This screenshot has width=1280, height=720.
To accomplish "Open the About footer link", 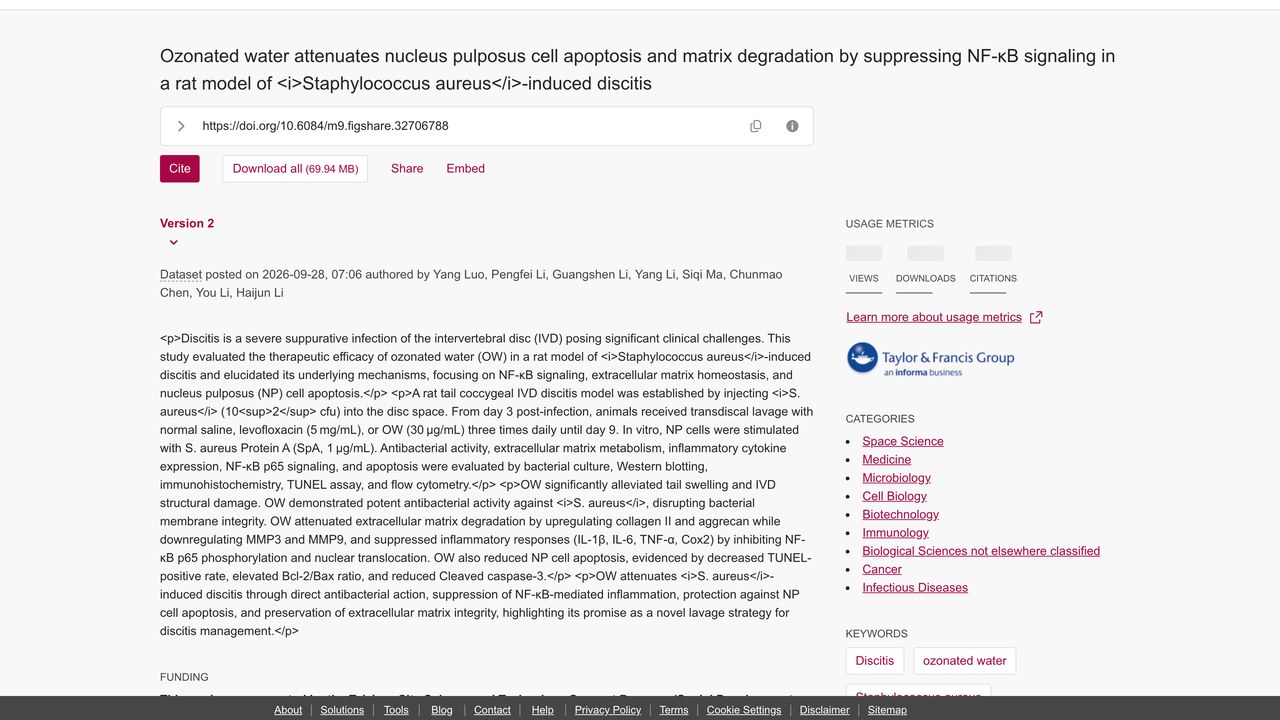I will (288, 710).
